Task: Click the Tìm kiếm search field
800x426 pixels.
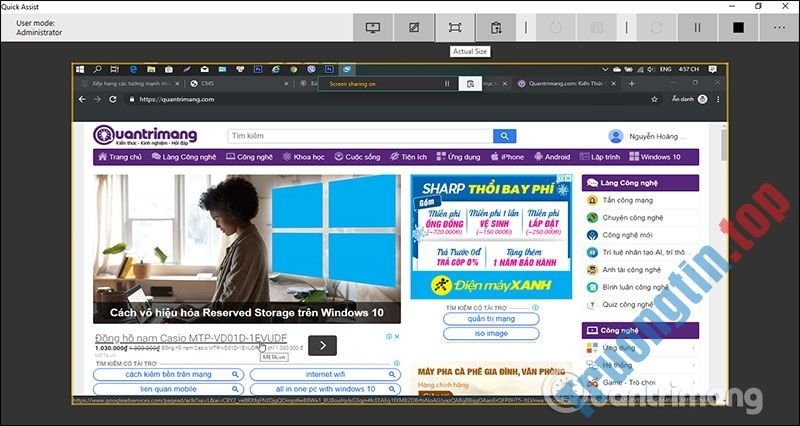Action: [x=360, y=136]
